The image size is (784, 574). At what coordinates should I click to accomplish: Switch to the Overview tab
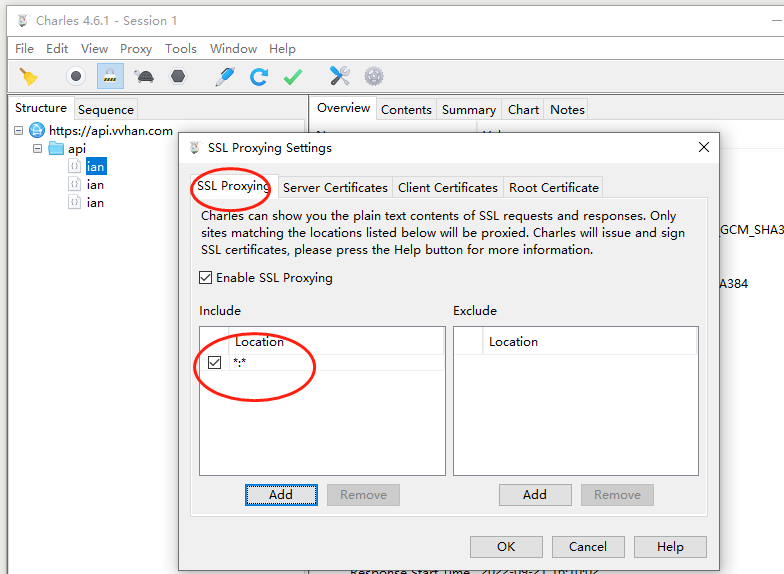click(344, 108)
